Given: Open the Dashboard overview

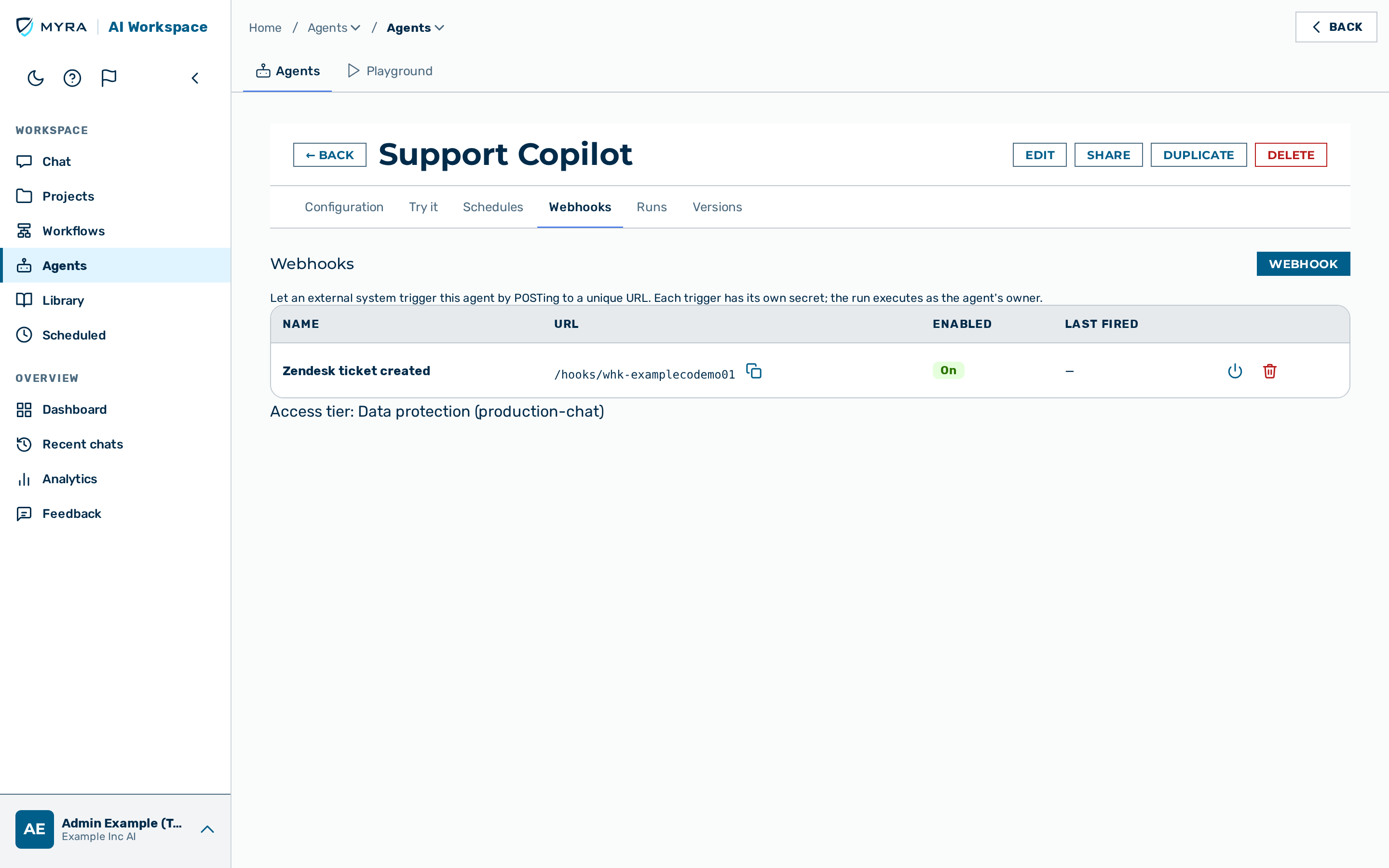Looking at the screenshot, I should pos(115,409).
